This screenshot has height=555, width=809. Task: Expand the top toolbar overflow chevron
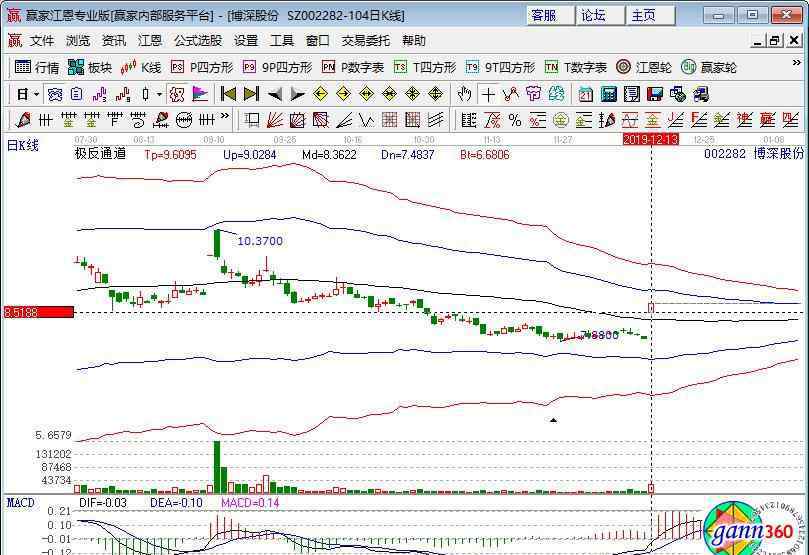[x=796, y=63]
